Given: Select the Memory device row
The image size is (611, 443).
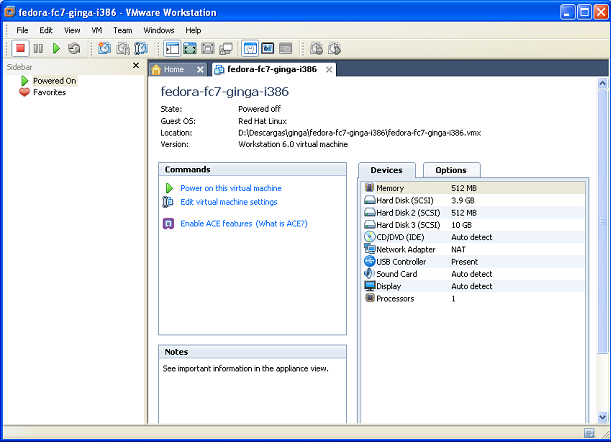Looking at the screenshot, I should click(473, 188).
